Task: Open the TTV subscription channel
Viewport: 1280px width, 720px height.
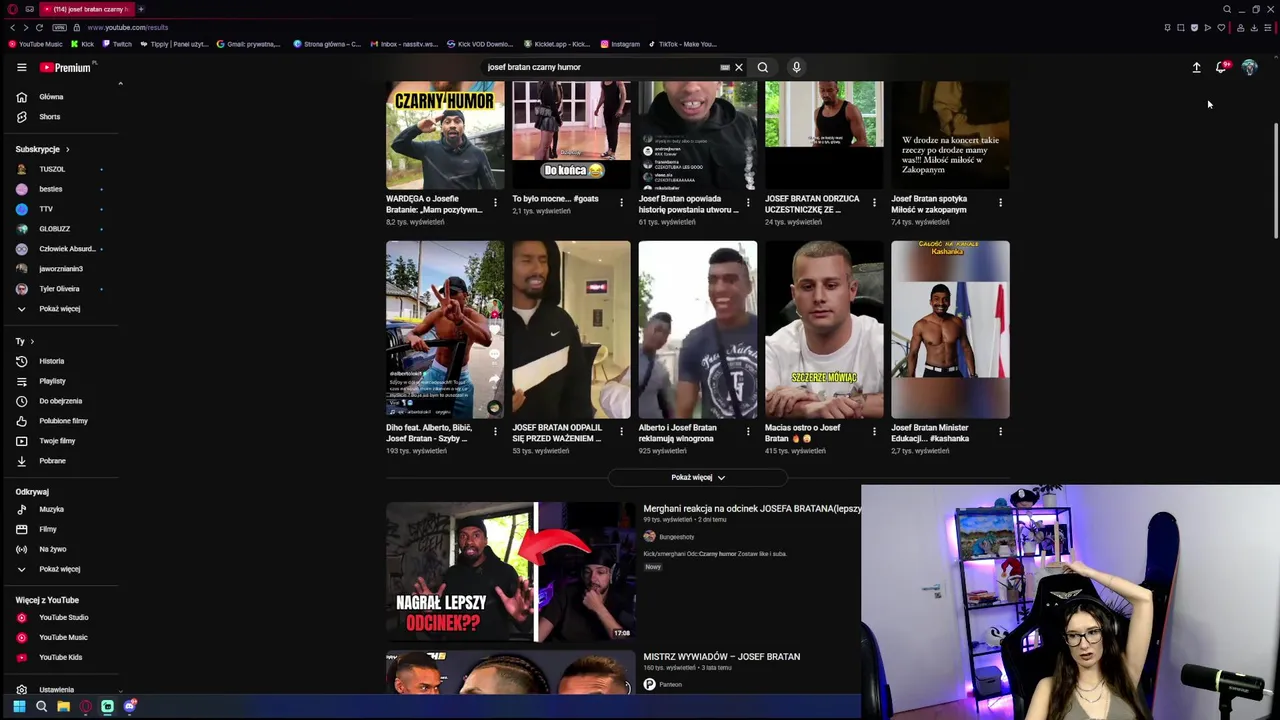Action: (60, 209)
